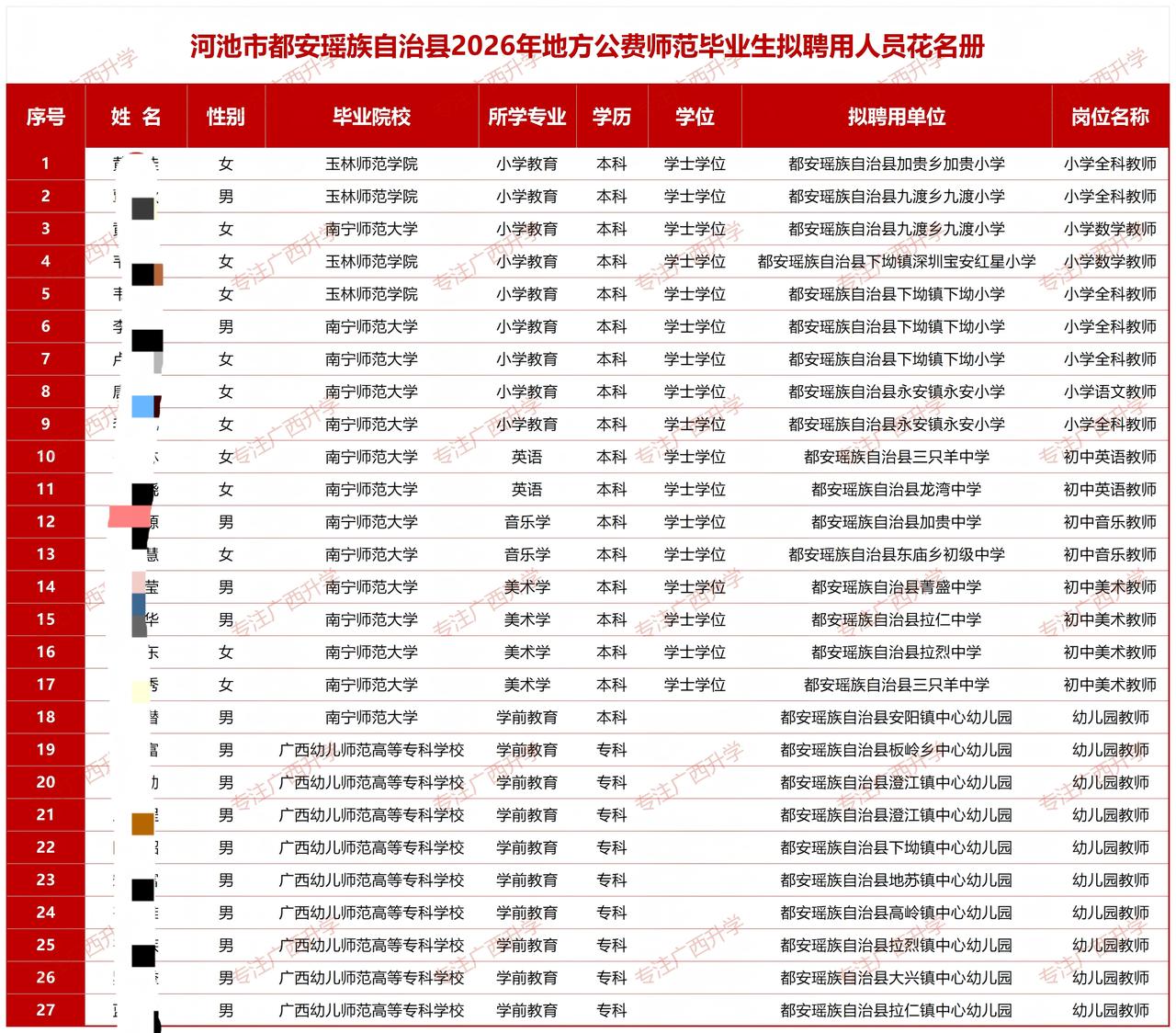Select the cell 都安瑶族自治县菁盛中学

pos(897,586)
